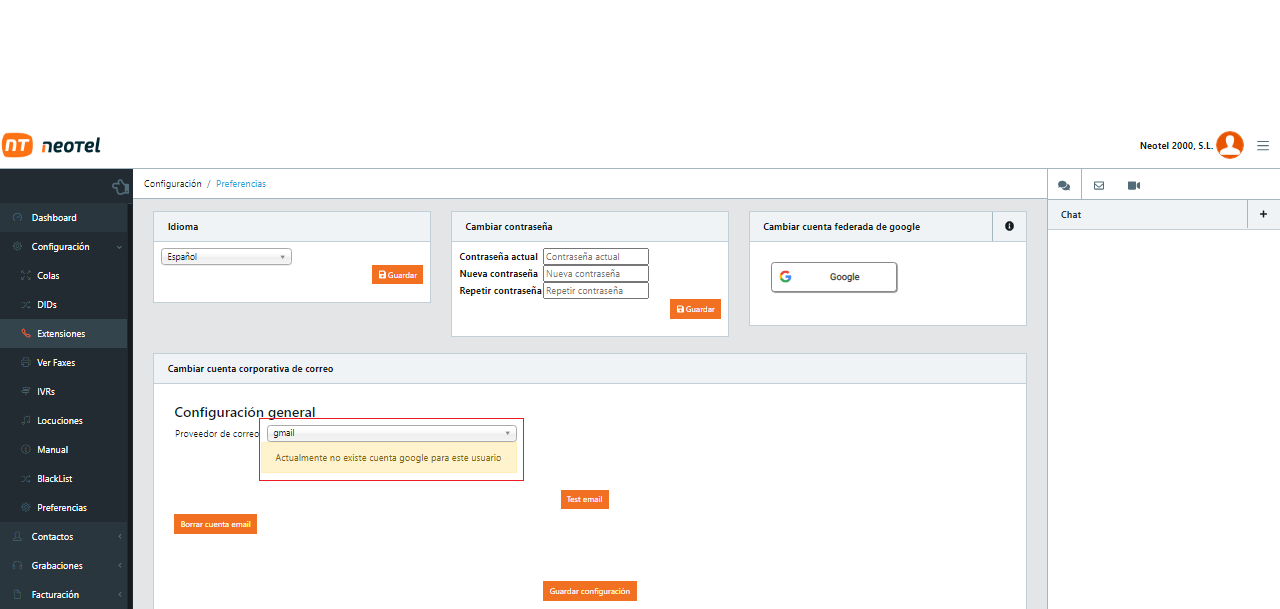This screenshot has width=1280, height=609.
Task: Open the hamburger menu at top right
Action: click(x=1262, y=145)
